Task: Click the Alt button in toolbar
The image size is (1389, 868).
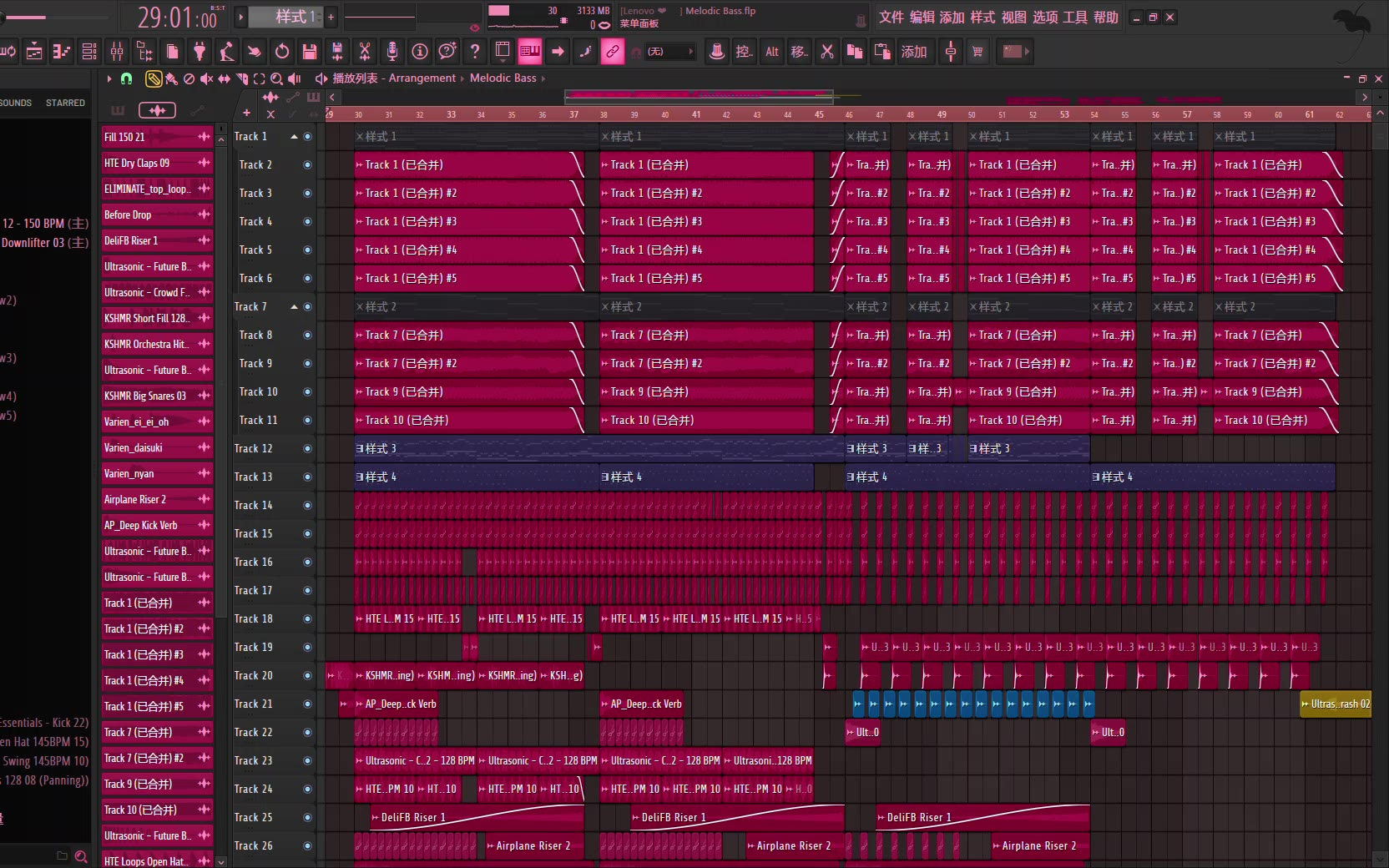Action: click(x=772, y=52)
